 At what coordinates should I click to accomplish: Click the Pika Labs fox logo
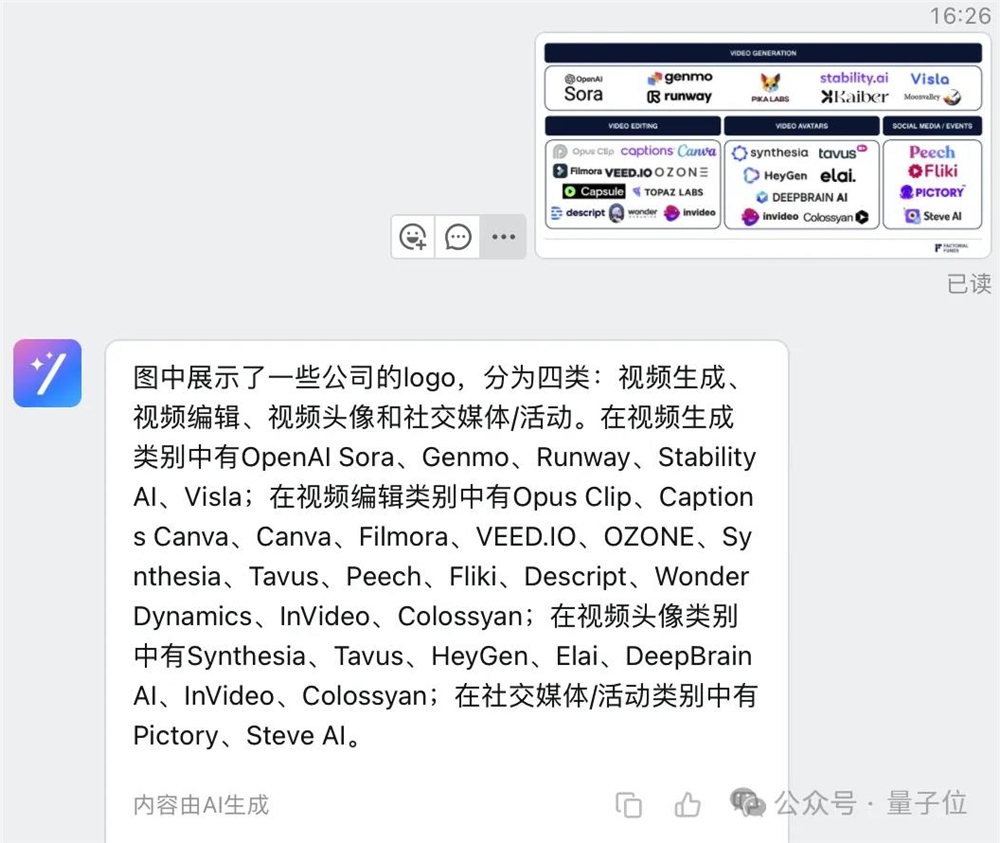tap(769, 85)
